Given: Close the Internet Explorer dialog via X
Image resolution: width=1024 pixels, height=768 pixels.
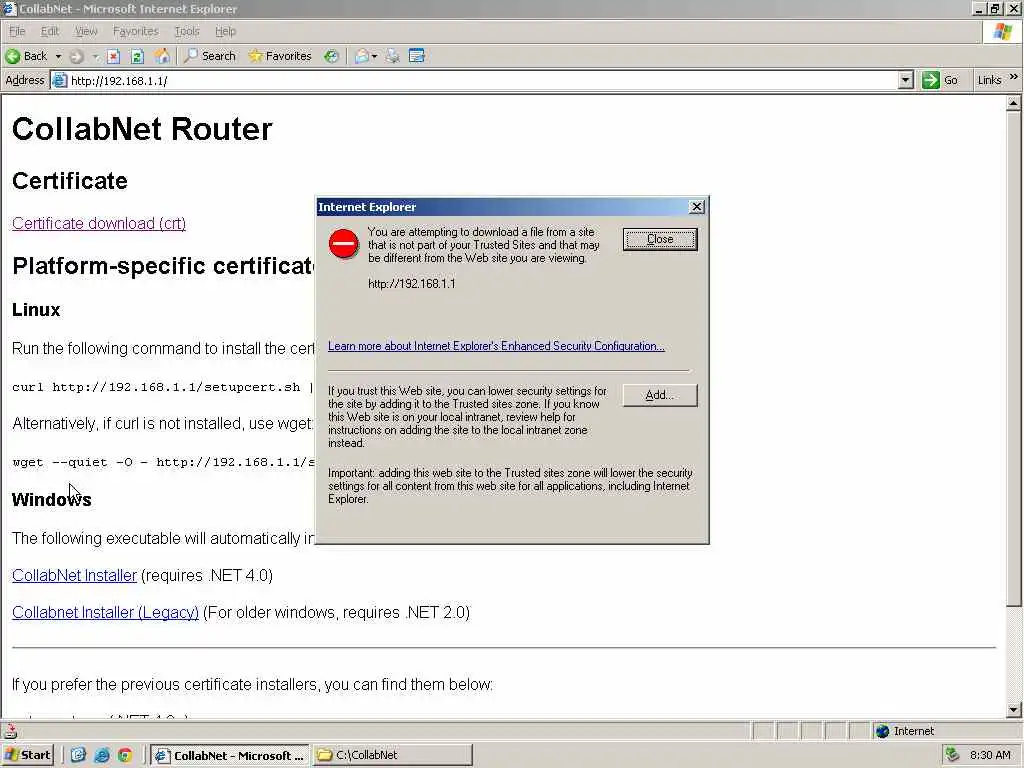Looking at the screenshot, I should click(x=697, y=206).
